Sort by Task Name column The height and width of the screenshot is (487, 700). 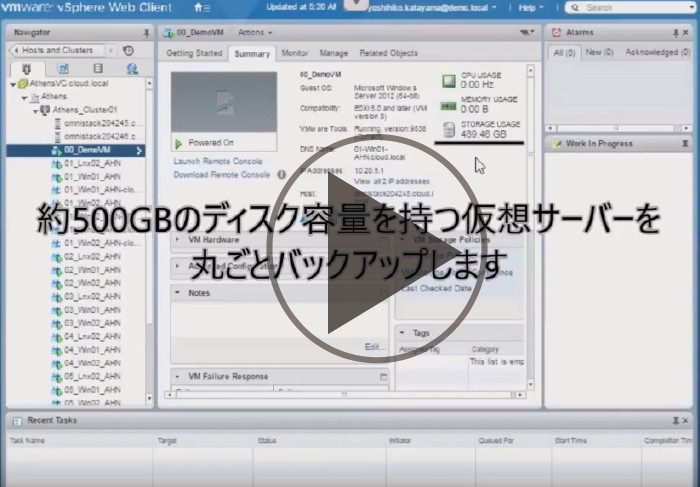click(27, 441)
